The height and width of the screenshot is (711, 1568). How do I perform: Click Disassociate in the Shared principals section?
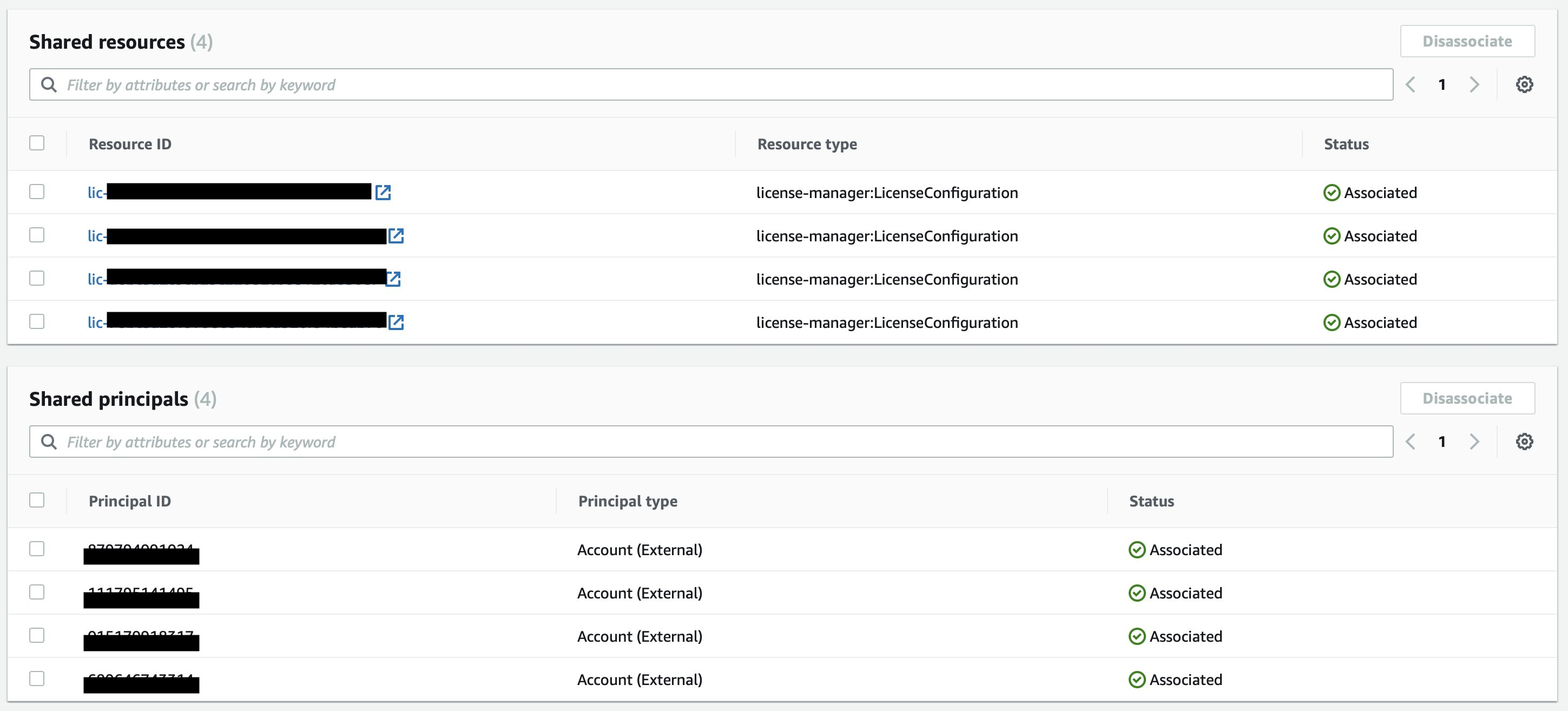click(x=1467, y=398)
